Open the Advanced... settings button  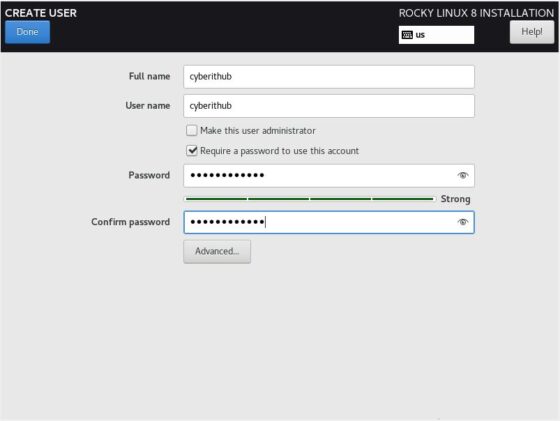[217, 251]
